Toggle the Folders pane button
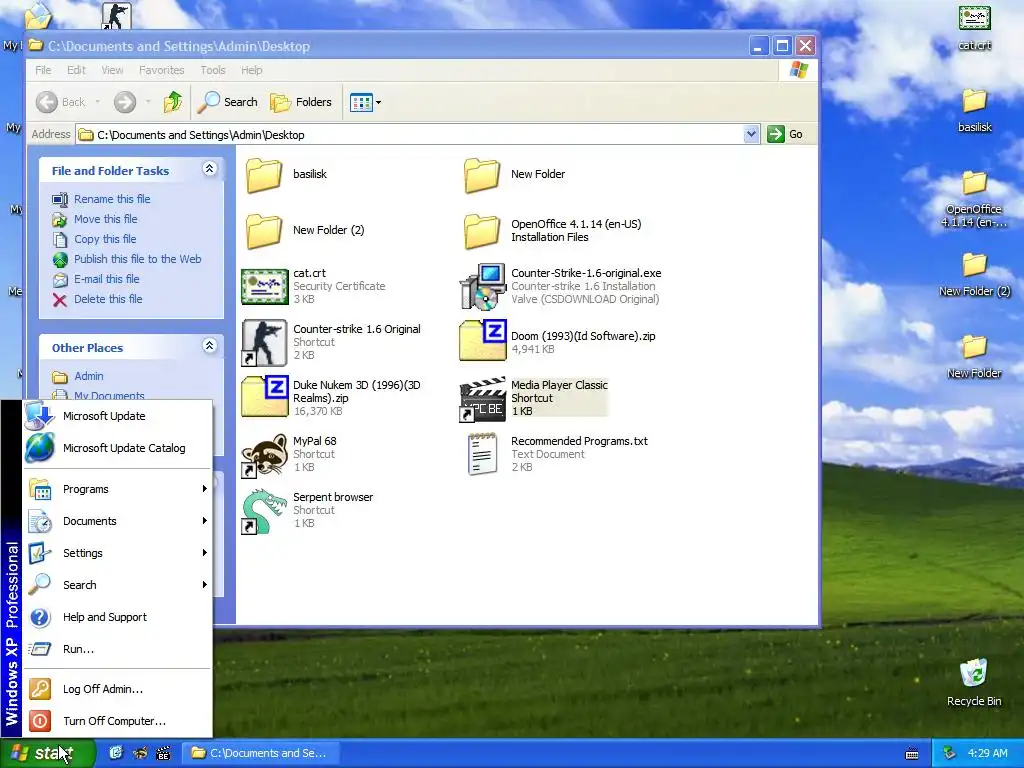 [x=301, y=102]
